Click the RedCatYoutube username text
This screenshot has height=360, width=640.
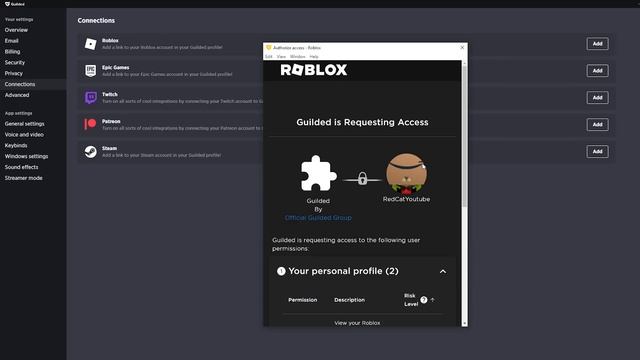(407, 199)
